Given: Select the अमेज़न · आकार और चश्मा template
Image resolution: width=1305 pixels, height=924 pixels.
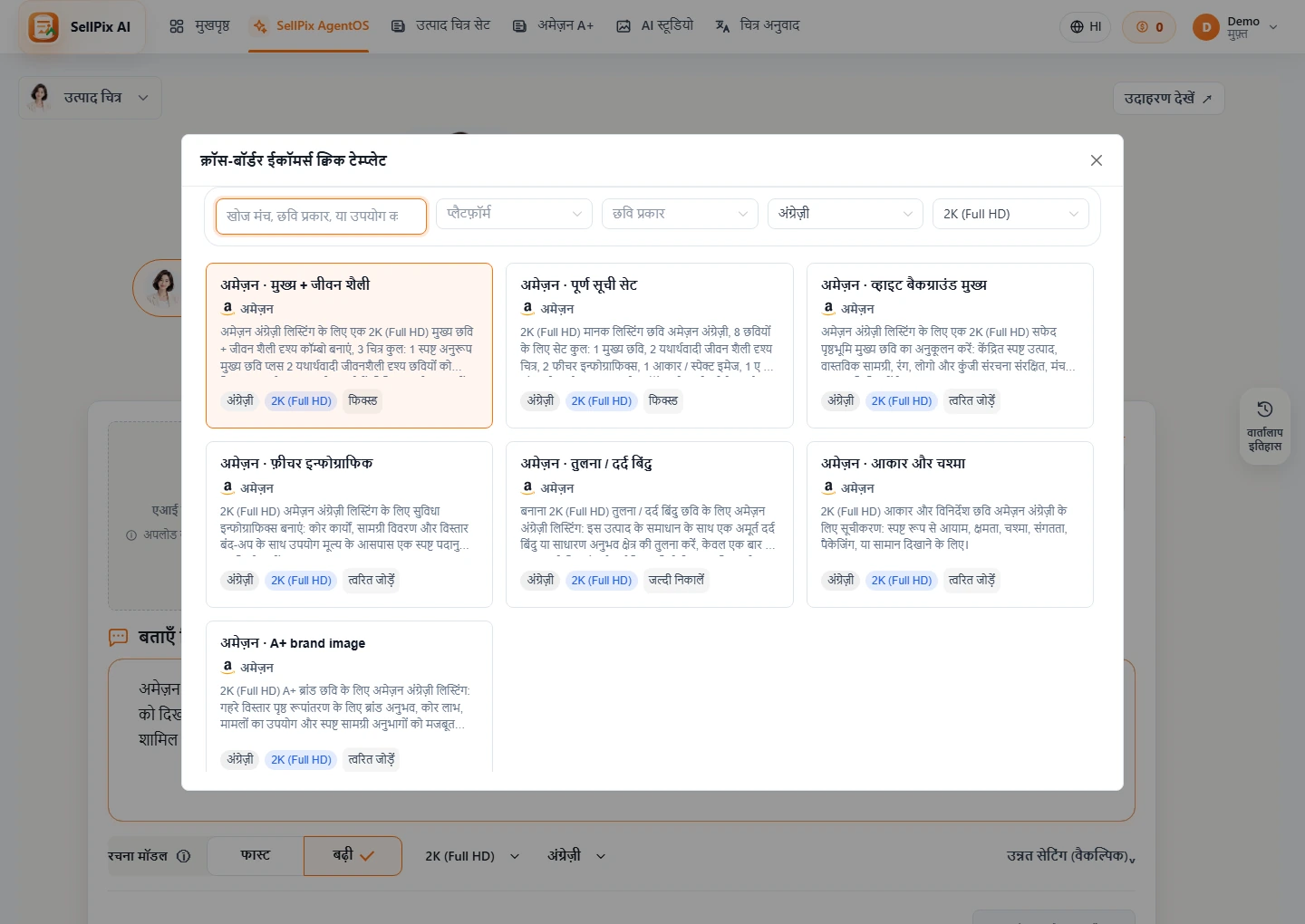Looking at the screenshot, I should pyautogui.click(x=950, y=525).
